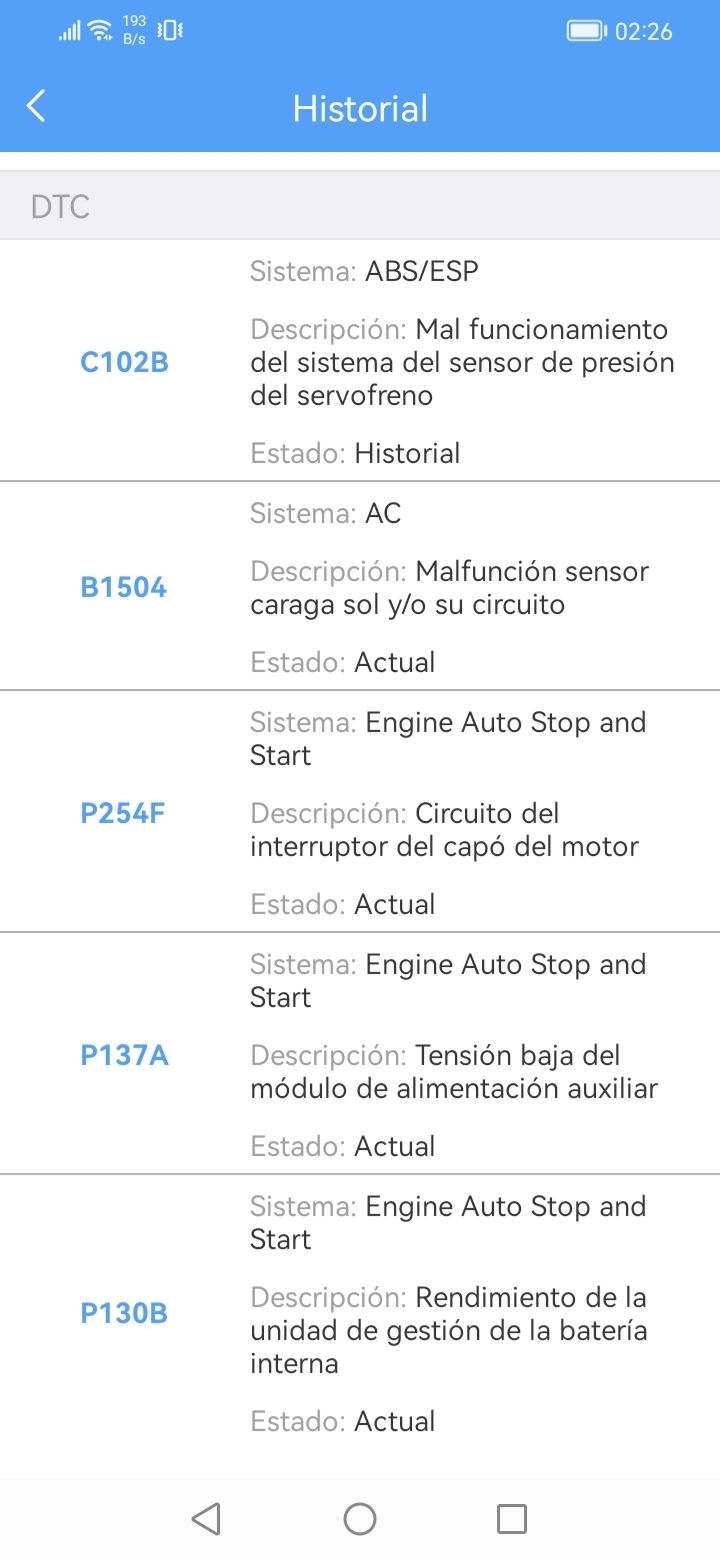The width and height of the screenshot is (720, 1560).
Task: Select the P254F trouble code
Action: click(x=123, y=813)
